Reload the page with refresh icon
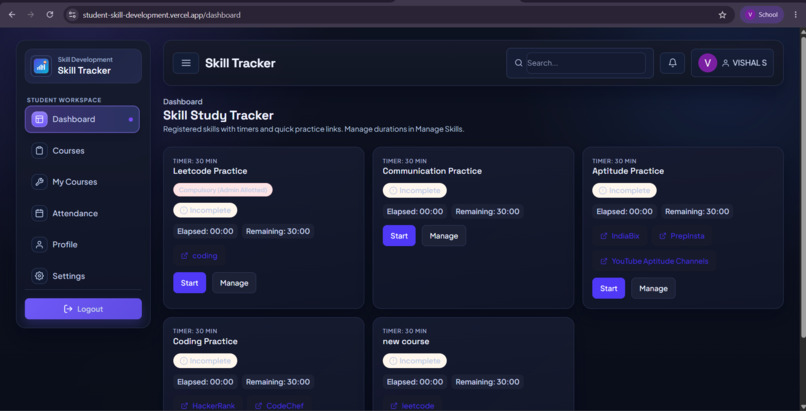Image resolution: width=806 pixels, height=411 pixels. (x=49, y=15)
